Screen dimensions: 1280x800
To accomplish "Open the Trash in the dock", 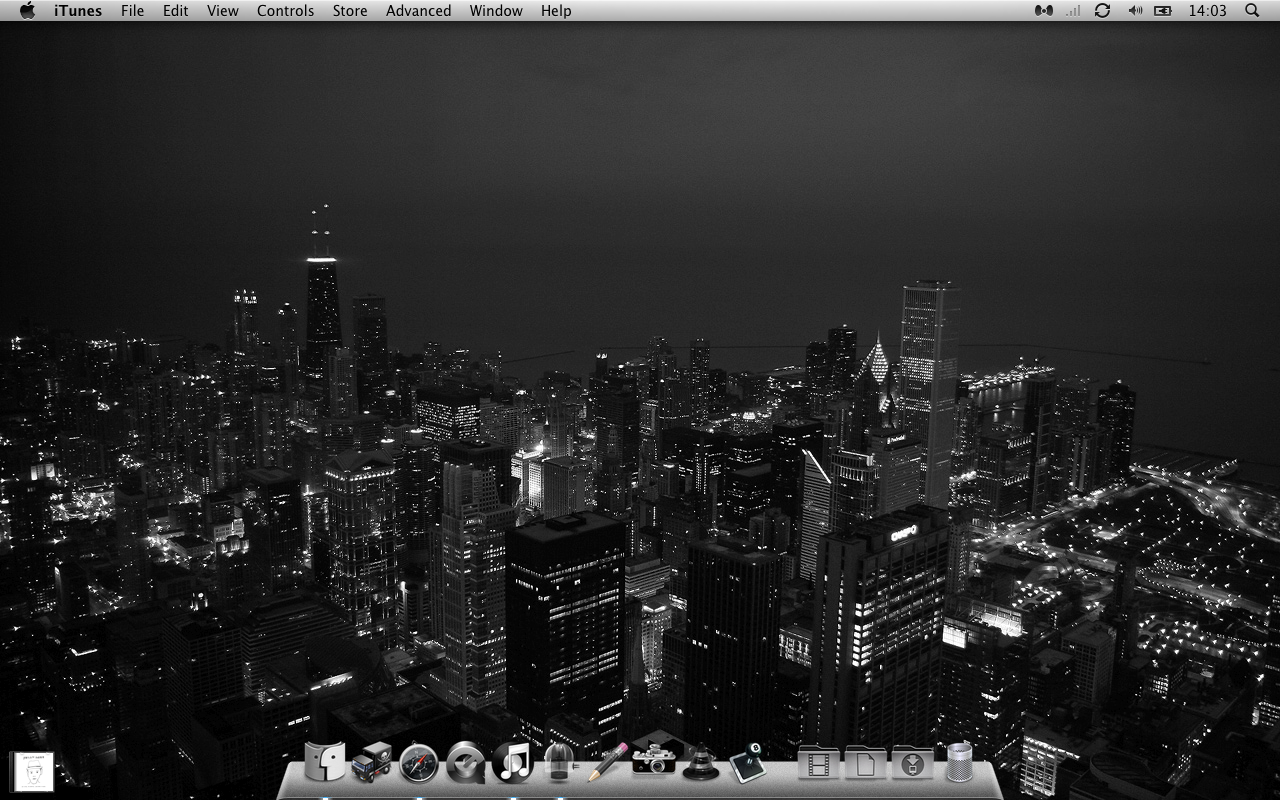I will (959, 763).
